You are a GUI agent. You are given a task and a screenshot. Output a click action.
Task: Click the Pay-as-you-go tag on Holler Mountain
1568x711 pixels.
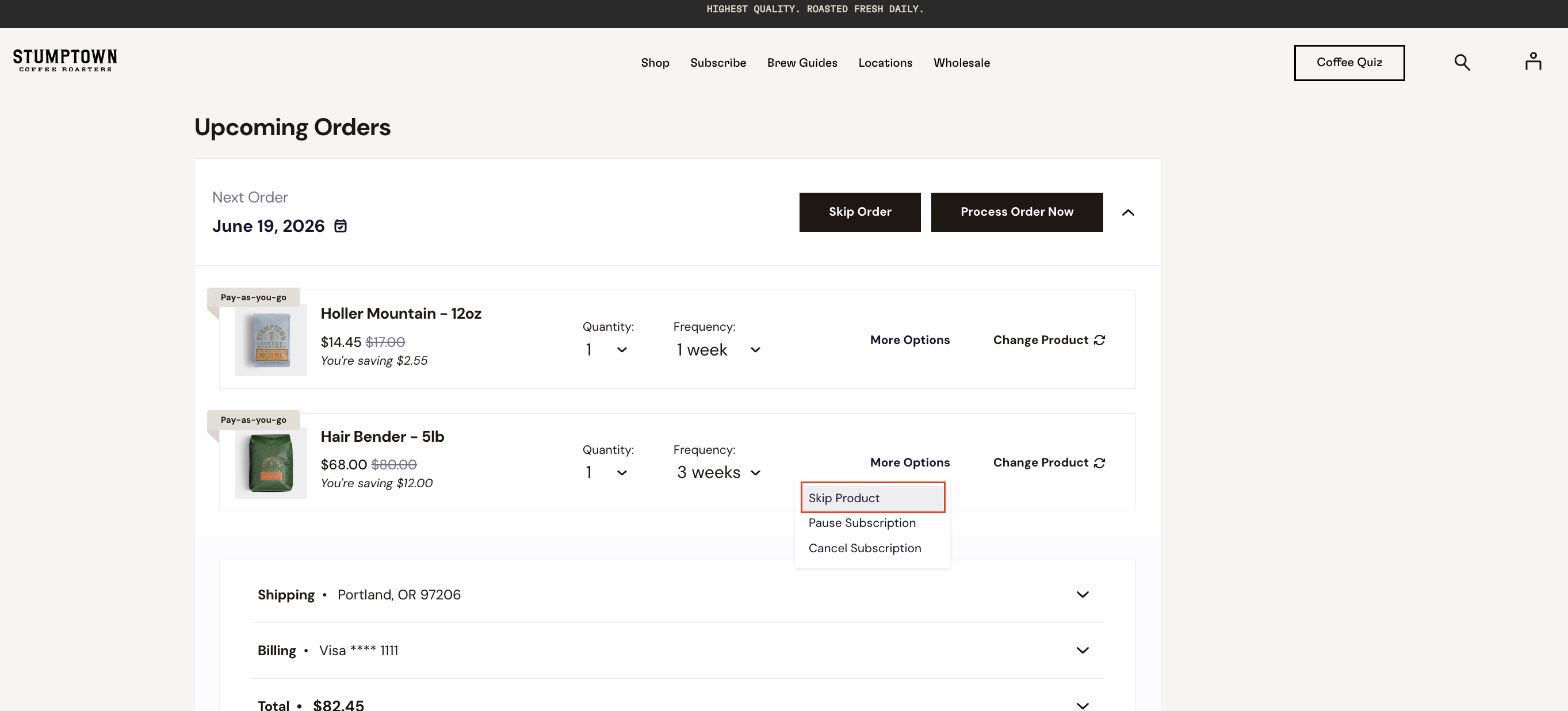point(253,297)
